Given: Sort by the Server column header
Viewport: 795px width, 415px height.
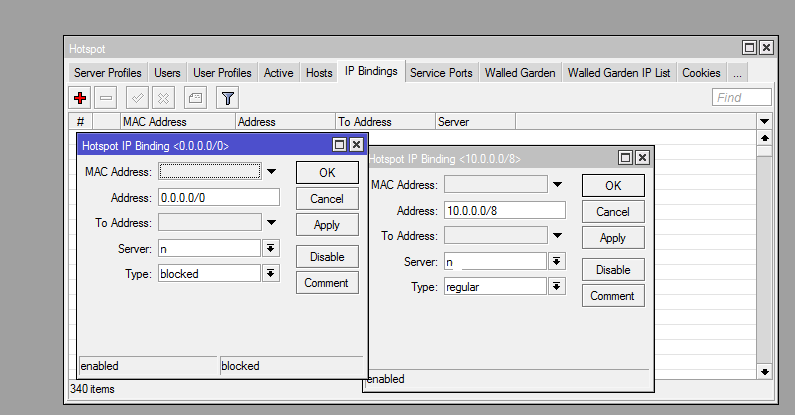Looking at the screenshot, I should (476, 122).
